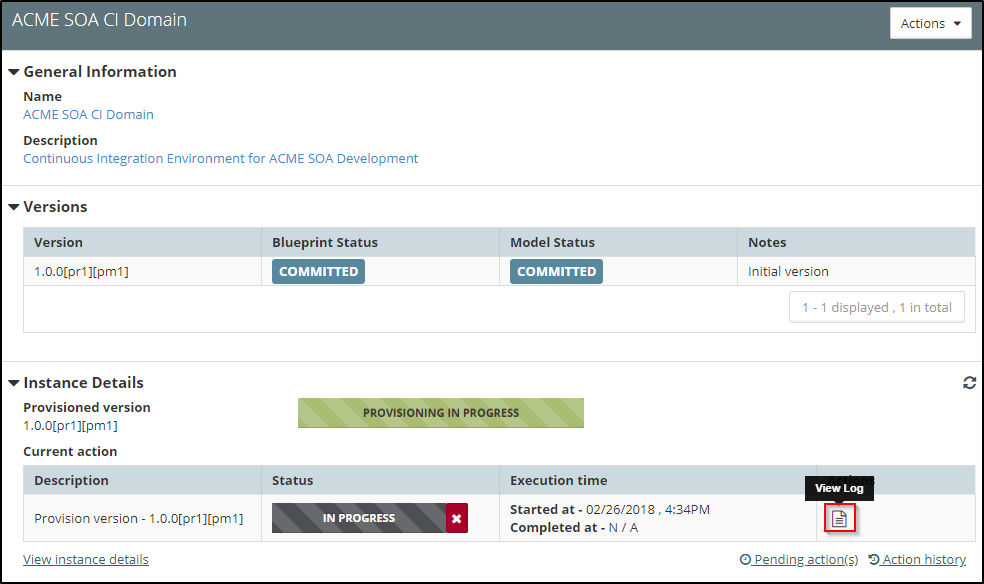Open the View instance details link
This screenshot has height=584, width=984.
click(86, 559)
